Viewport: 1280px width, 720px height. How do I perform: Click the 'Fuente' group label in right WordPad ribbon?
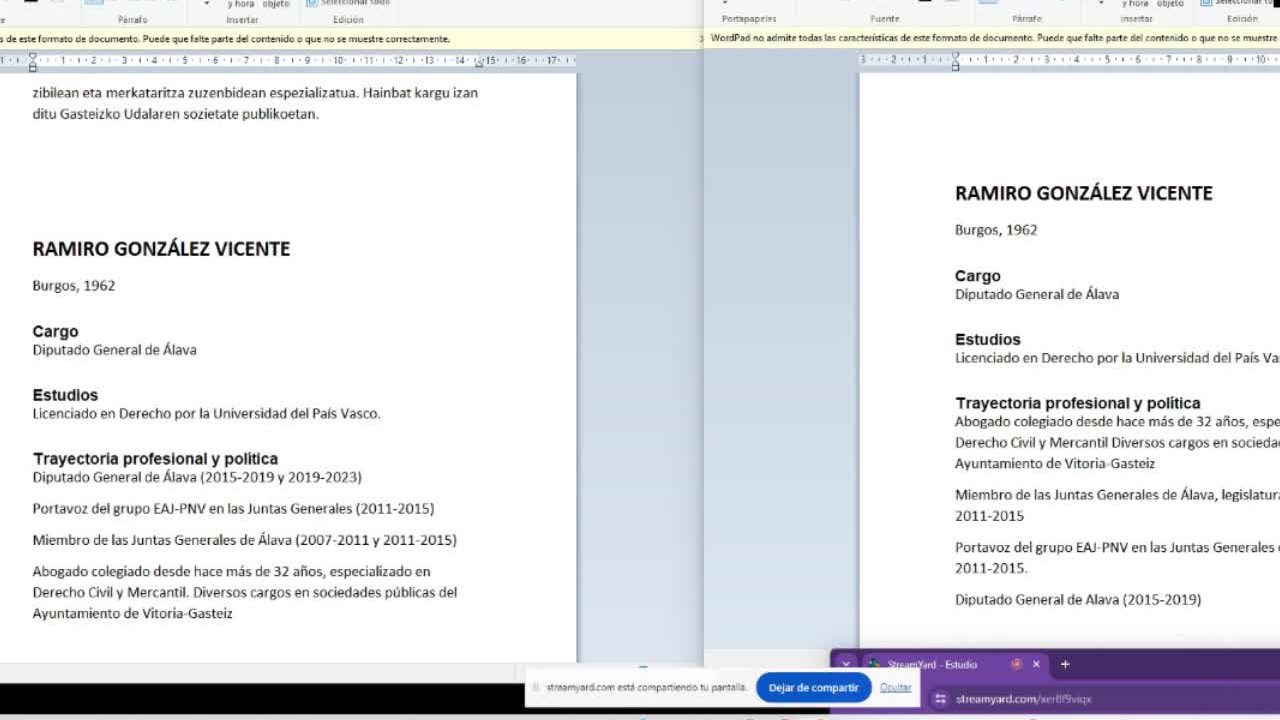click(885, 19)
